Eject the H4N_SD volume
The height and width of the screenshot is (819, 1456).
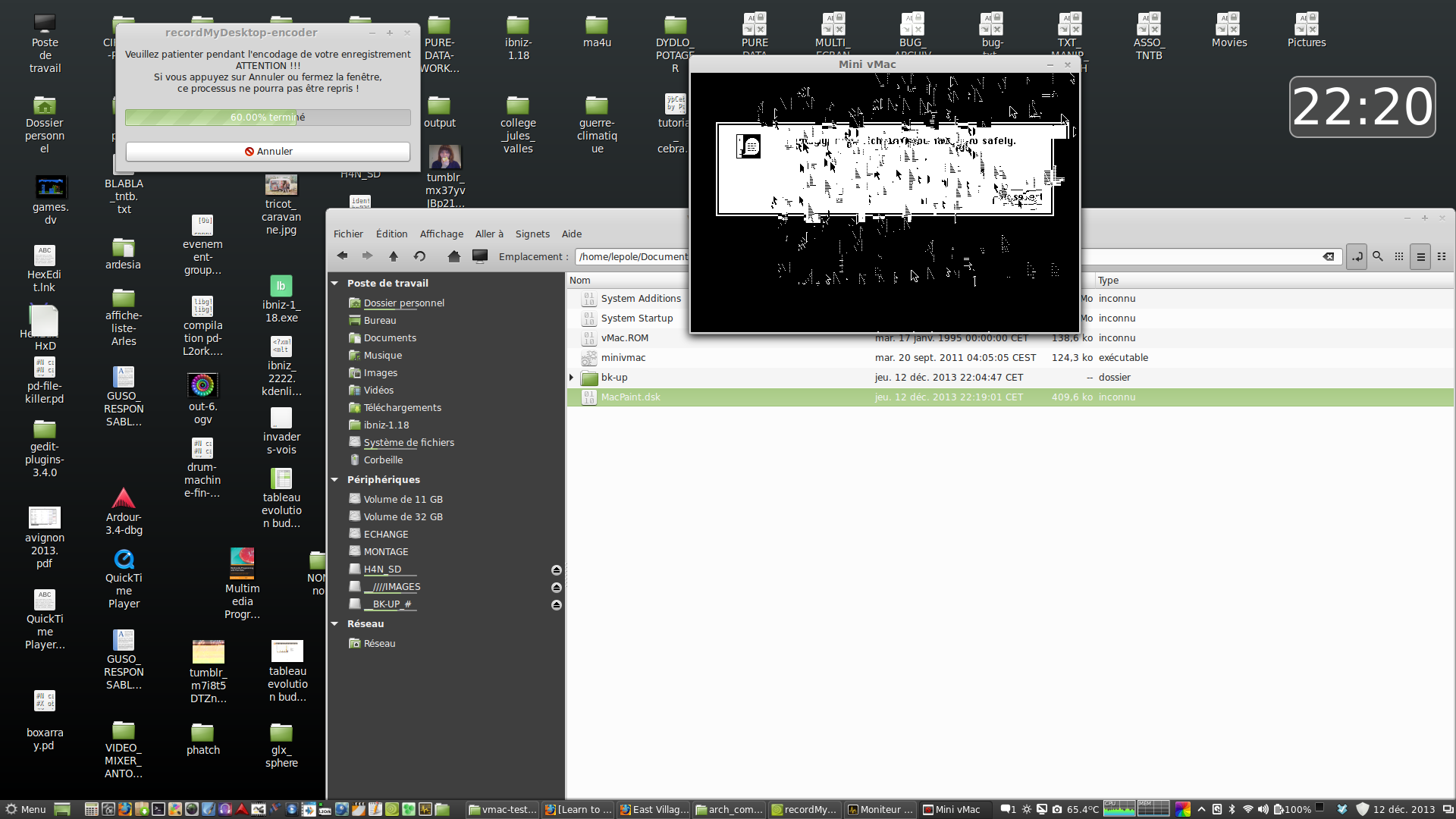click(x=556, y=570)
